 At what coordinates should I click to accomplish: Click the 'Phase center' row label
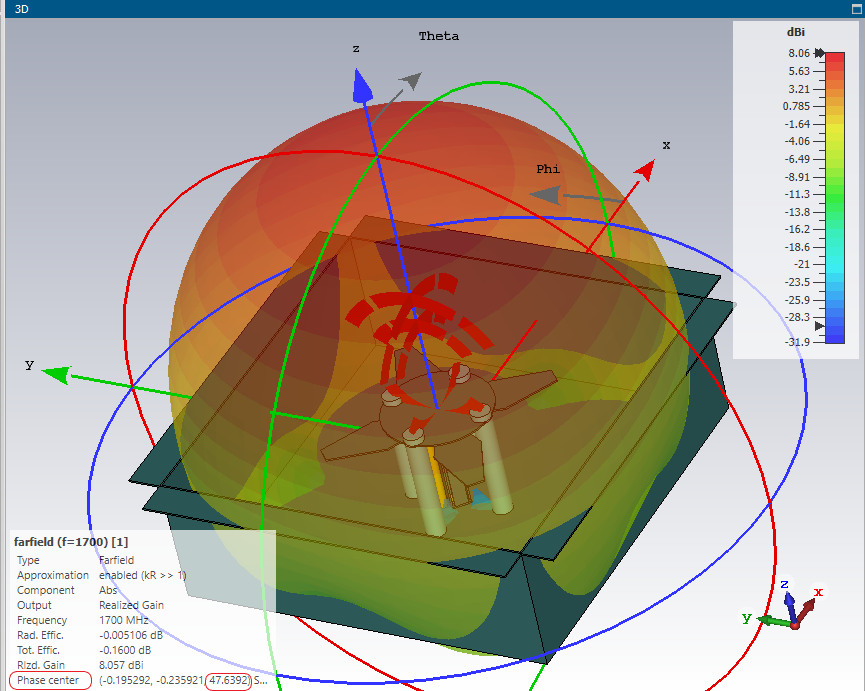coord(48,680)
